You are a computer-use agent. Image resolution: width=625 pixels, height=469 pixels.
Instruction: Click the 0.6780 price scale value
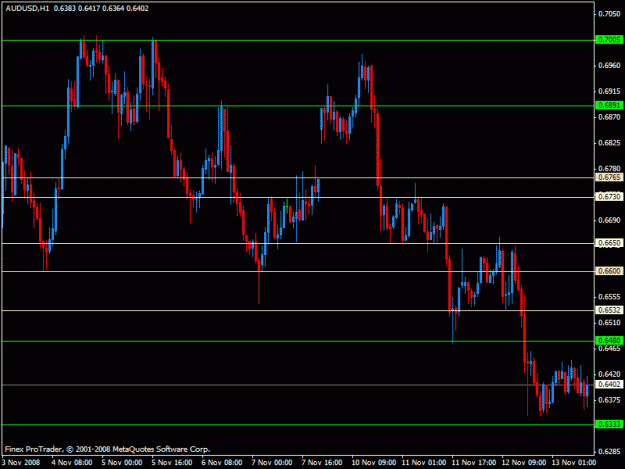click(x=609, y=169)
